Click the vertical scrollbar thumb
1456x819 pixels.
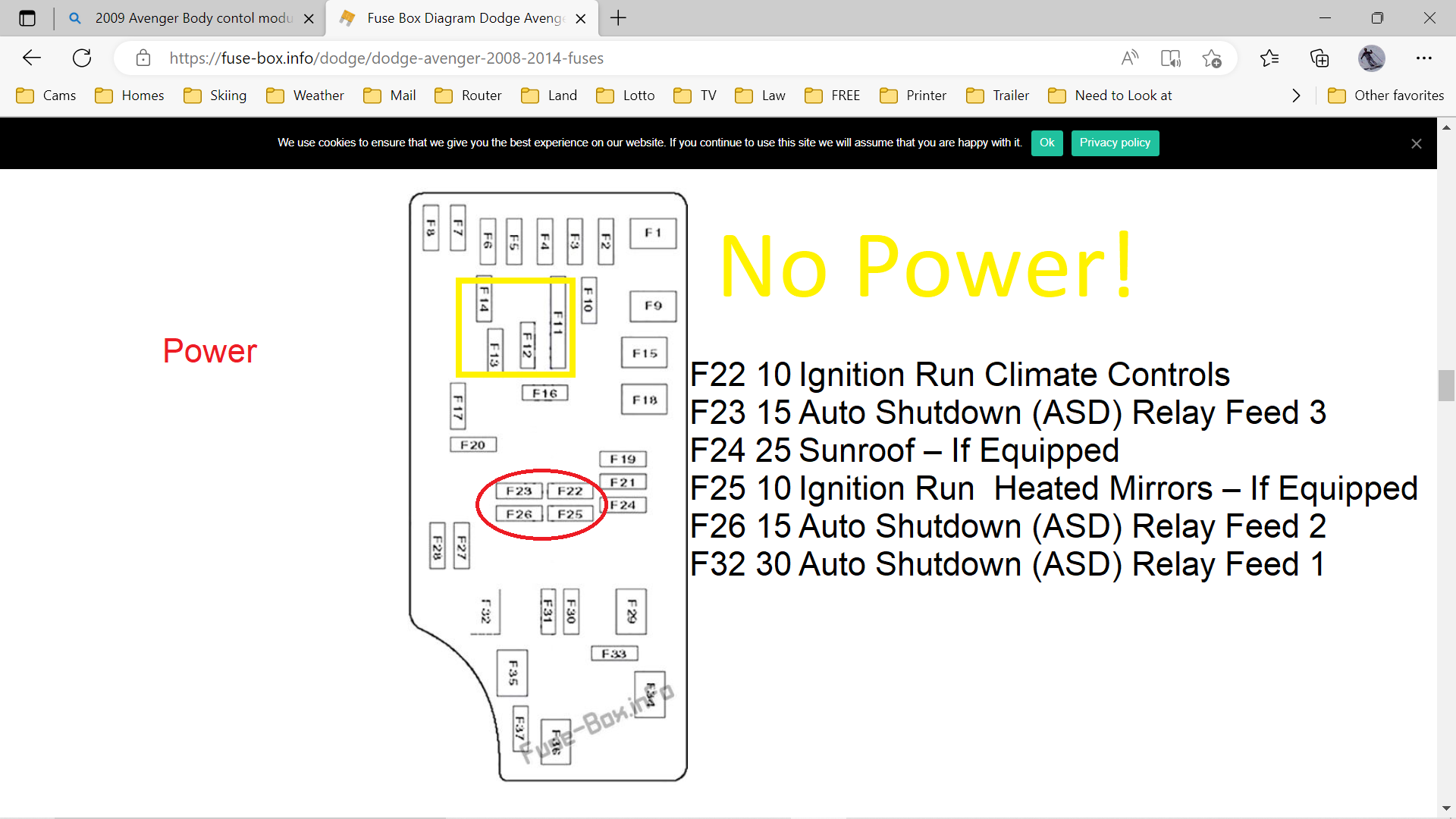(x=1446, y=385)
